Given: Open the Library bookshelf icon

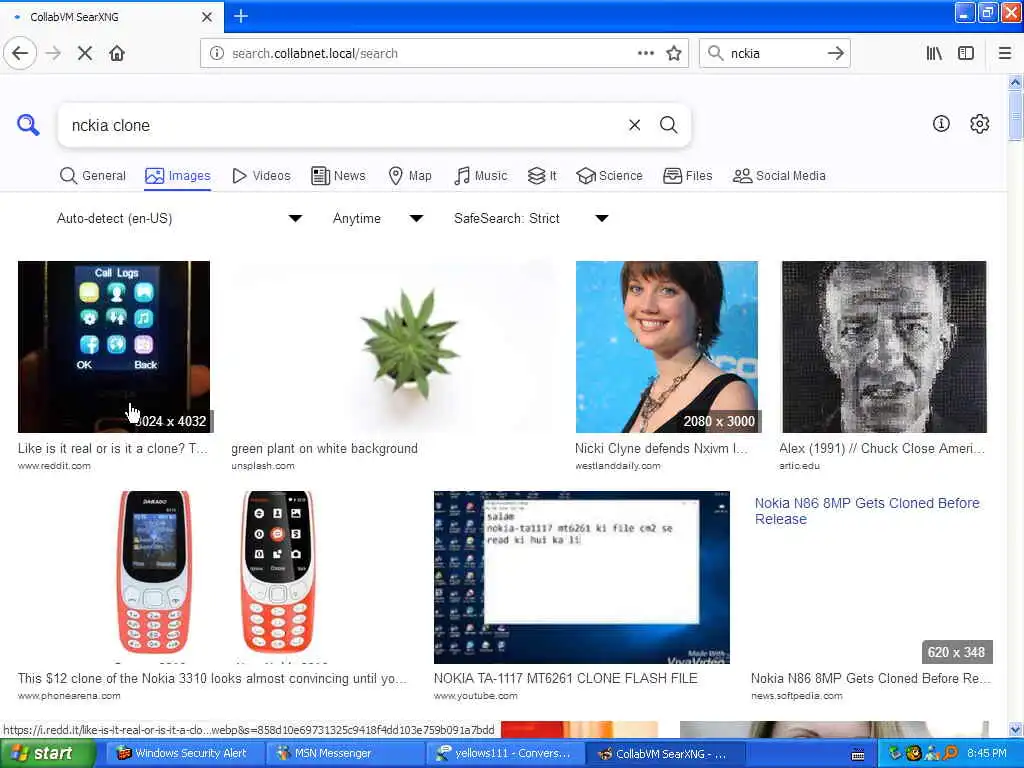Looking at the screenshot, I should [x=934, y=53].
